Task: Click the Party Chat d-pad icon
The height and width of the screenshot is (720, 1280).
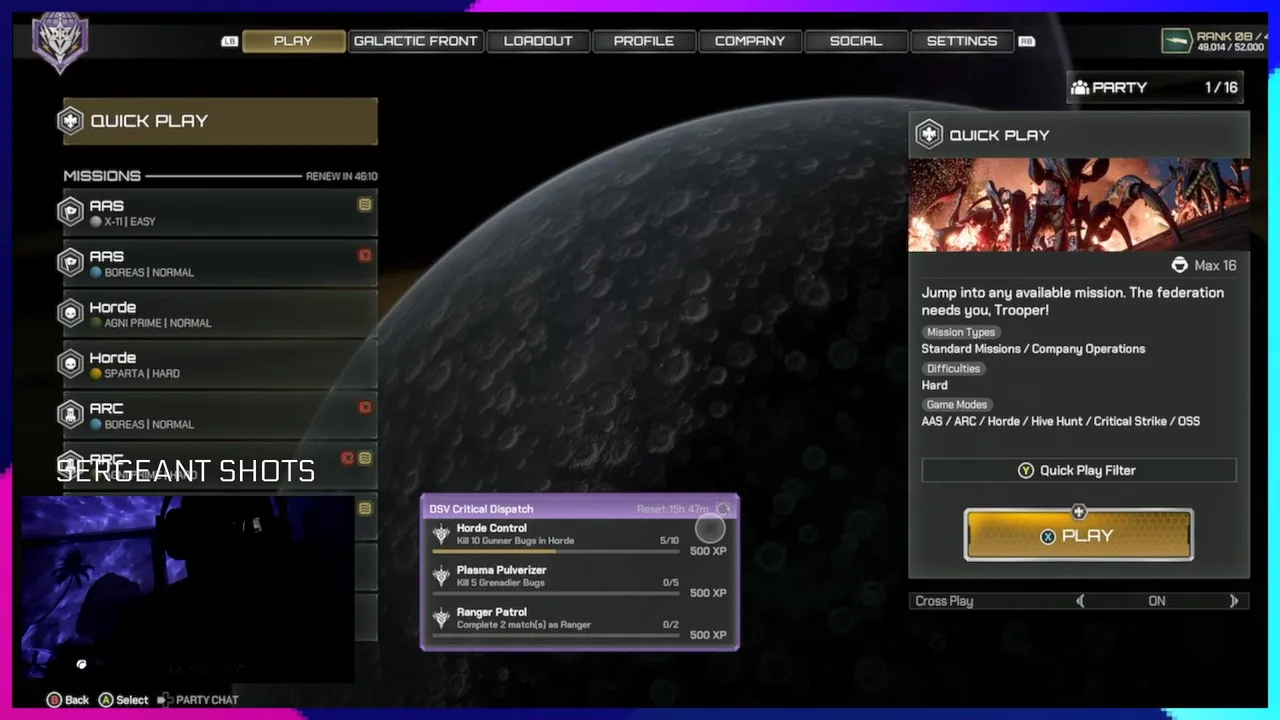Action: click(165, 700)
